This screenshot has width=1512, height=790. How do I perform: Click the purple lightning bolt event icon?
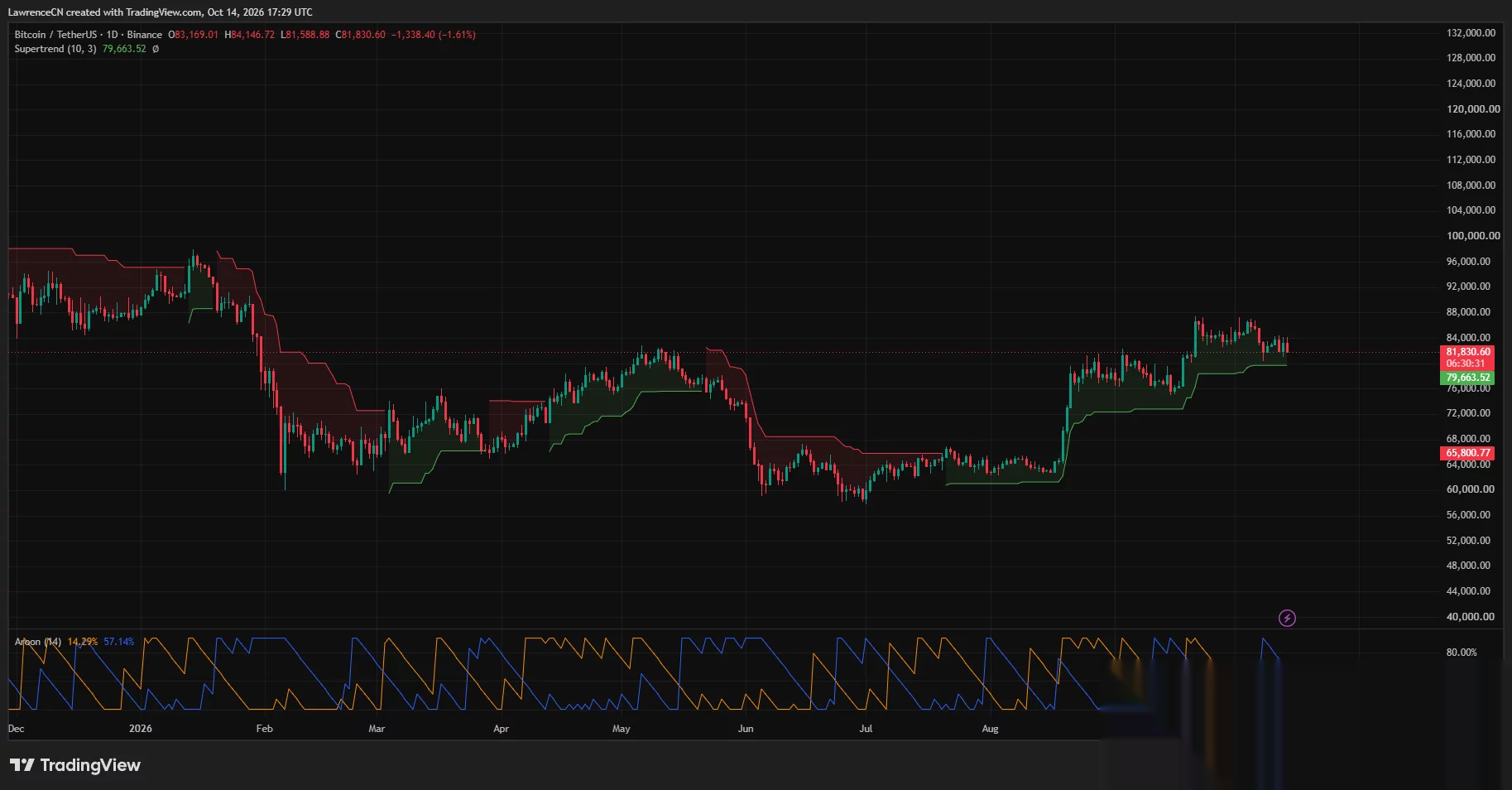(x=1287, y=618)
